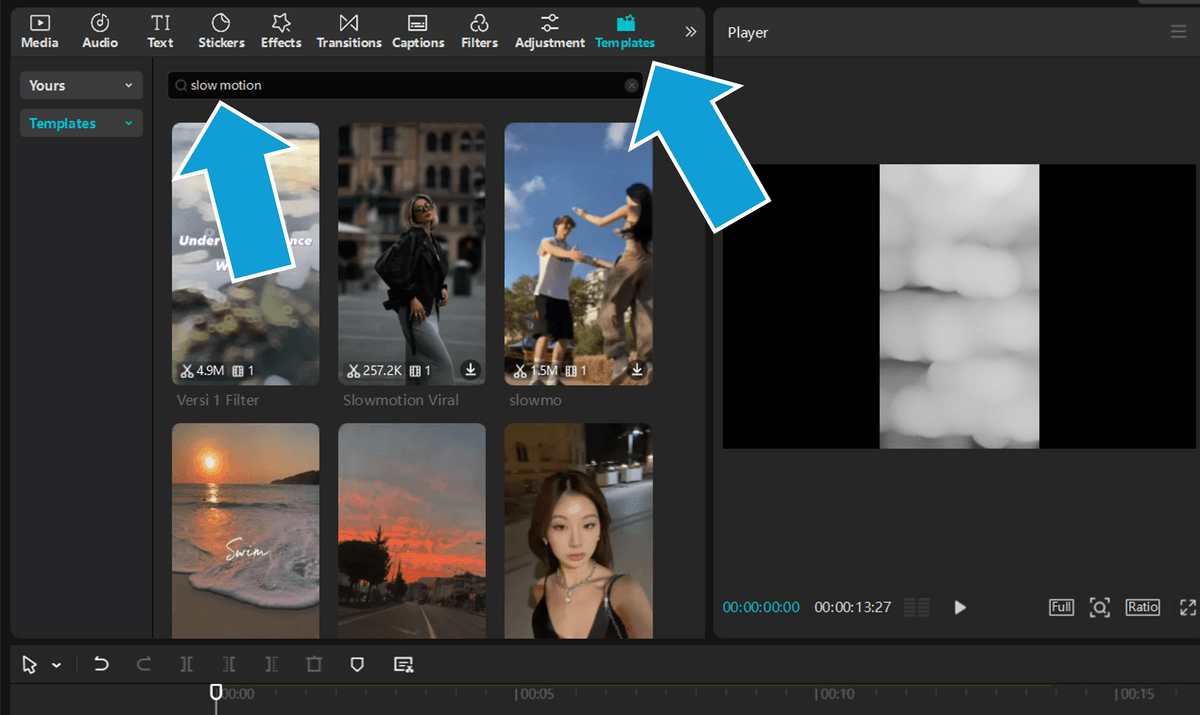This screenshot has height=715, width=1200.
Task: Click the Delete trash icon
Action: click(x=314, y=664)
